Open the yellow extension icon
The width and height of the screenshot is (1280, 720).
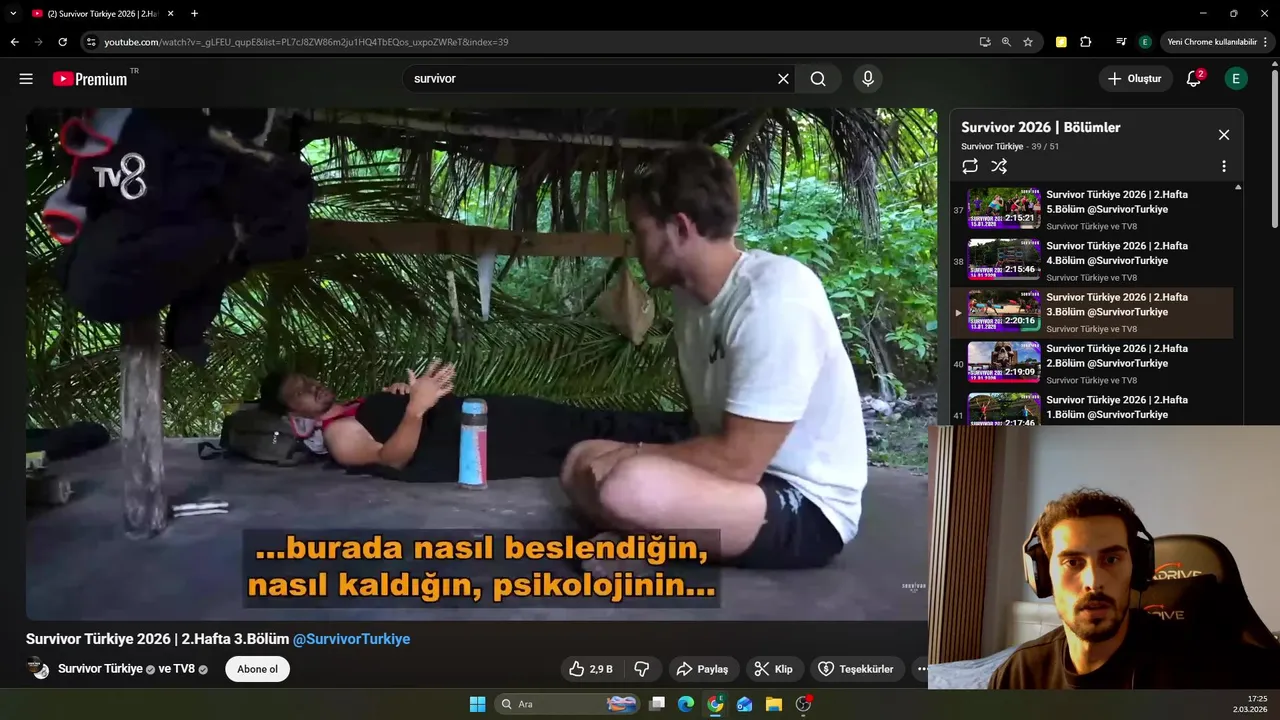[x=1061, y=42]
